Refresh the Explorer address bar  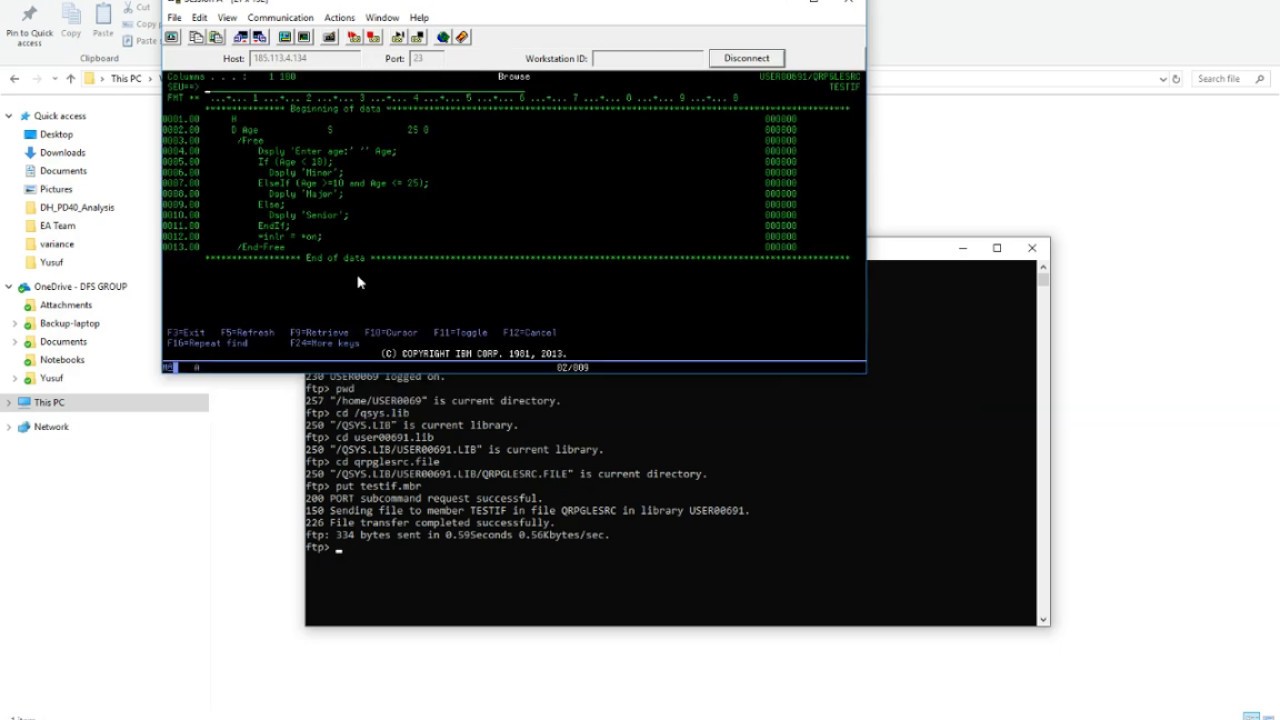(1176, 78)
